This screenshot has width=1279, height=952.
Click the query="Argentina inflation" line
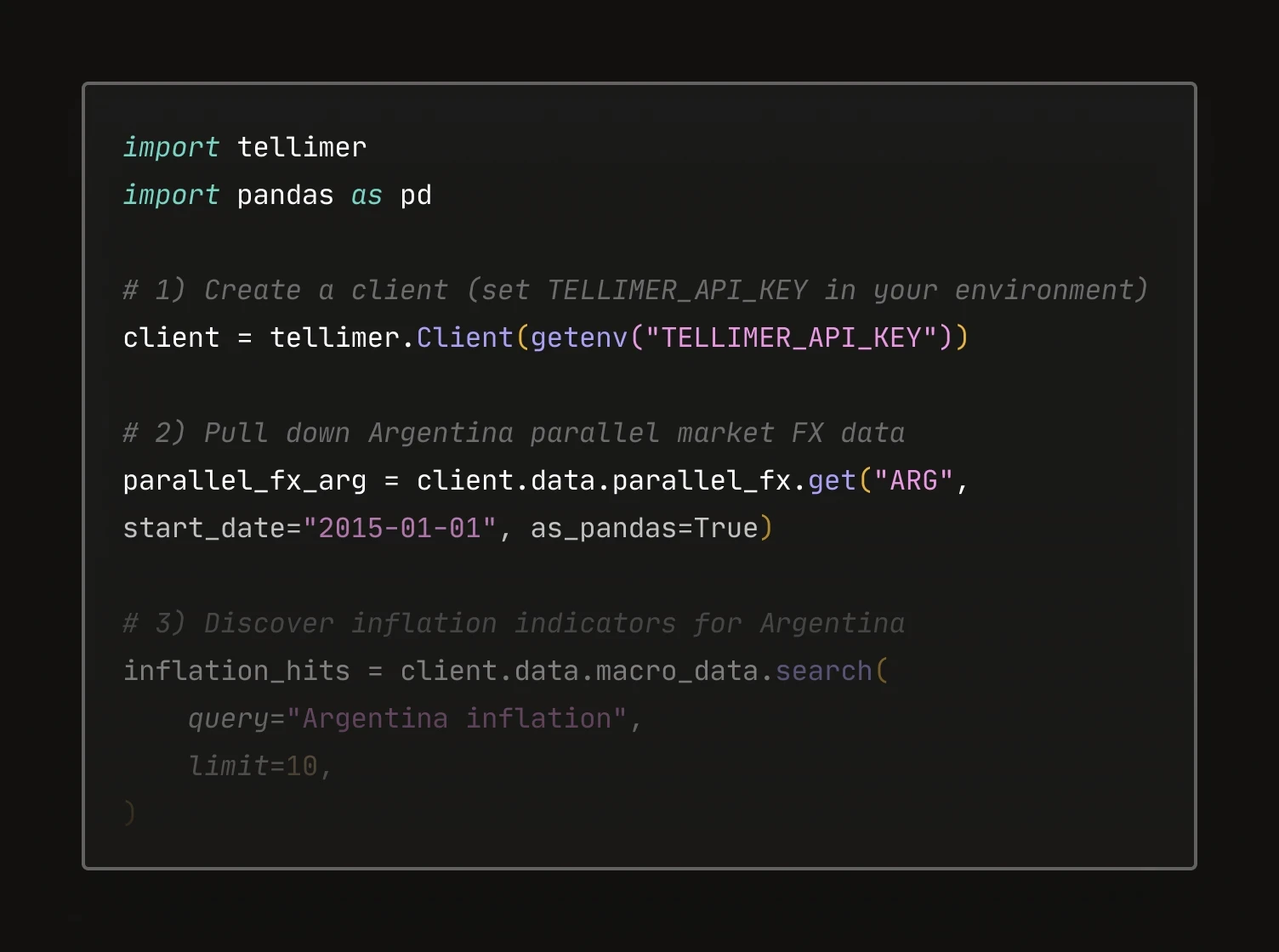[x=415, y=718]
